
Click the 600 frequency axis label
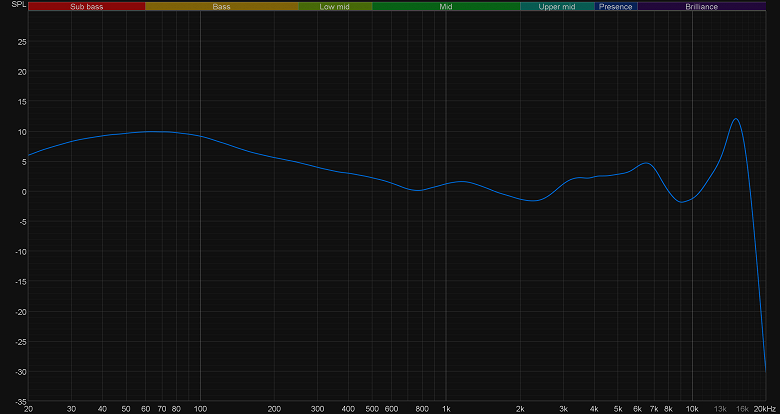pyautogui.click(x=391, y=409)
